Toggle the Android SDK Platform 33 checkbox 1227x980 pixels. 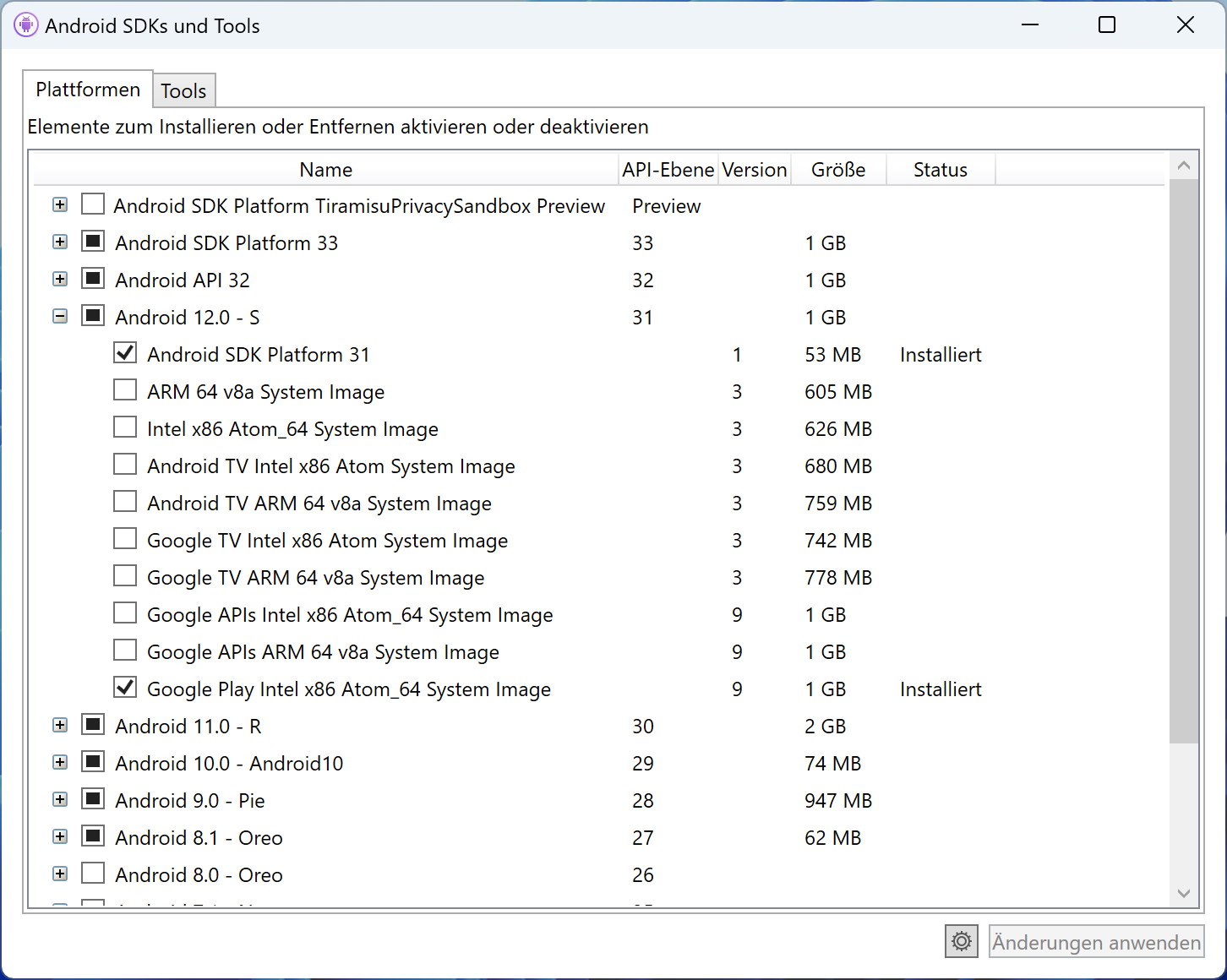tap(93, 242)
